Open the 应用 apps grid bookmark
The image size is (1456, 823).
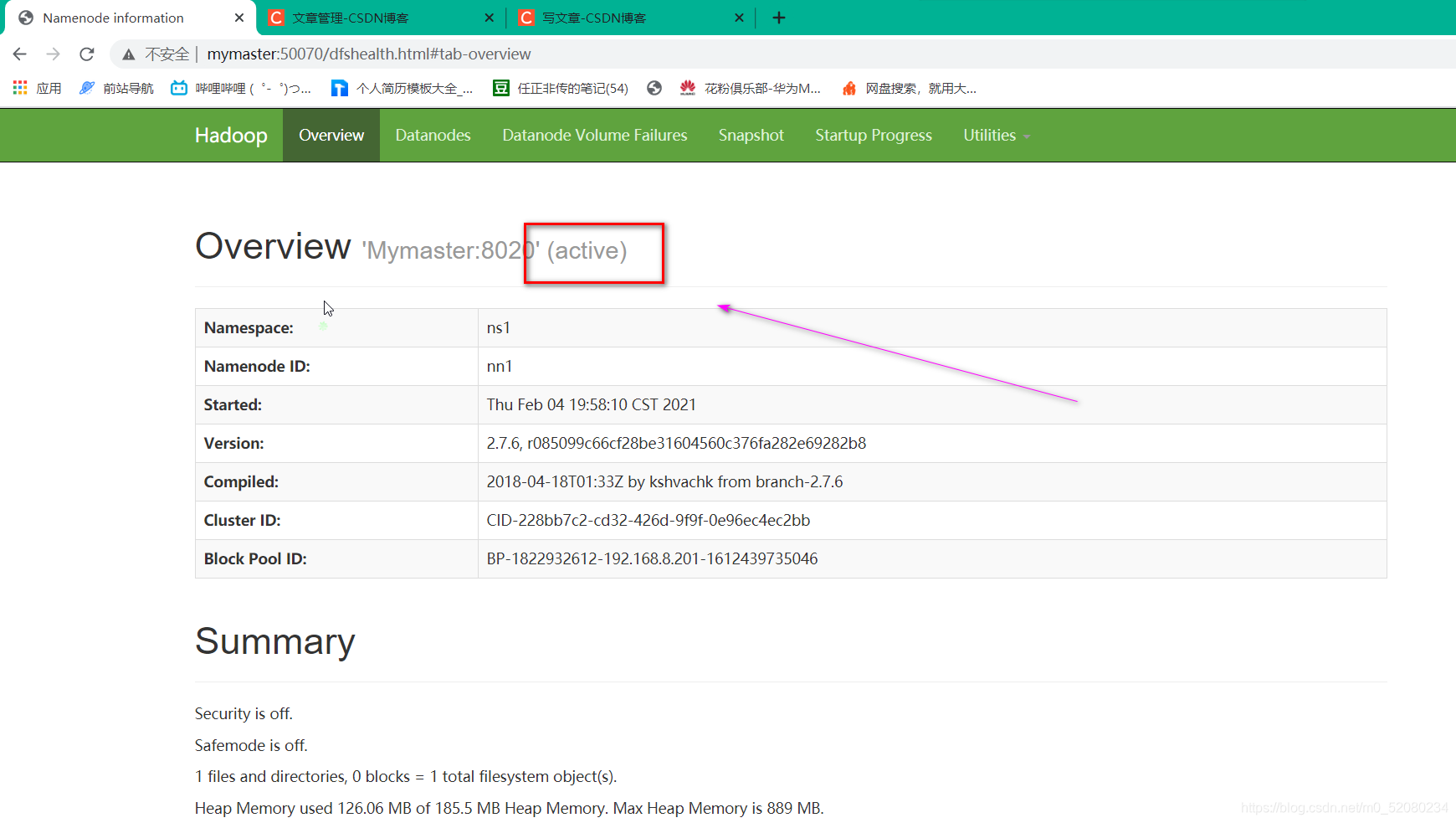pyautogui.click(x=37, y=88)
